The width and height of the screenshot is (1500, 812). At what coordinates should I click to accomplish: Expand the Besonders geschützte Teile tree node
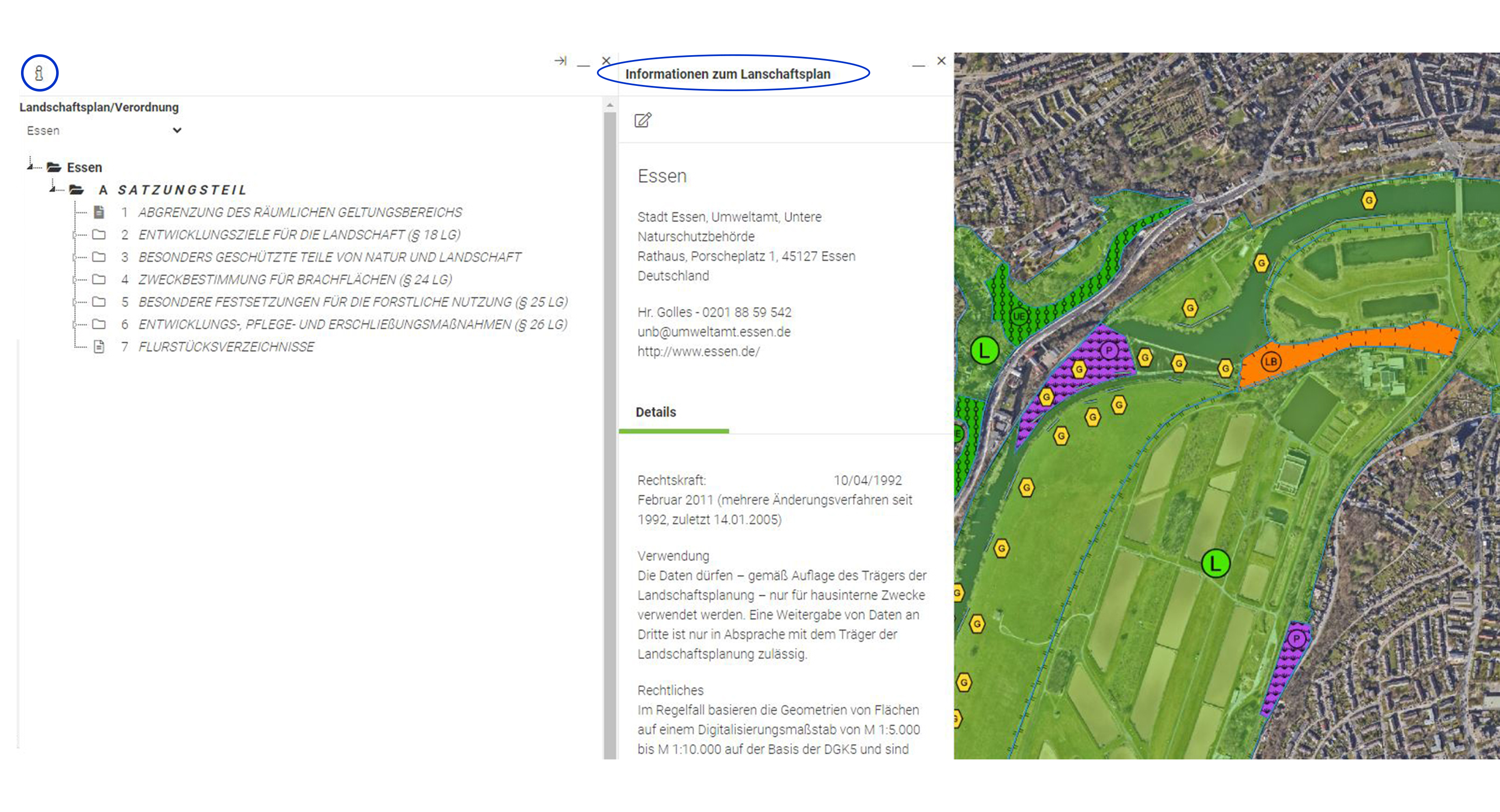pyautogui.click(x=74, y=257)
